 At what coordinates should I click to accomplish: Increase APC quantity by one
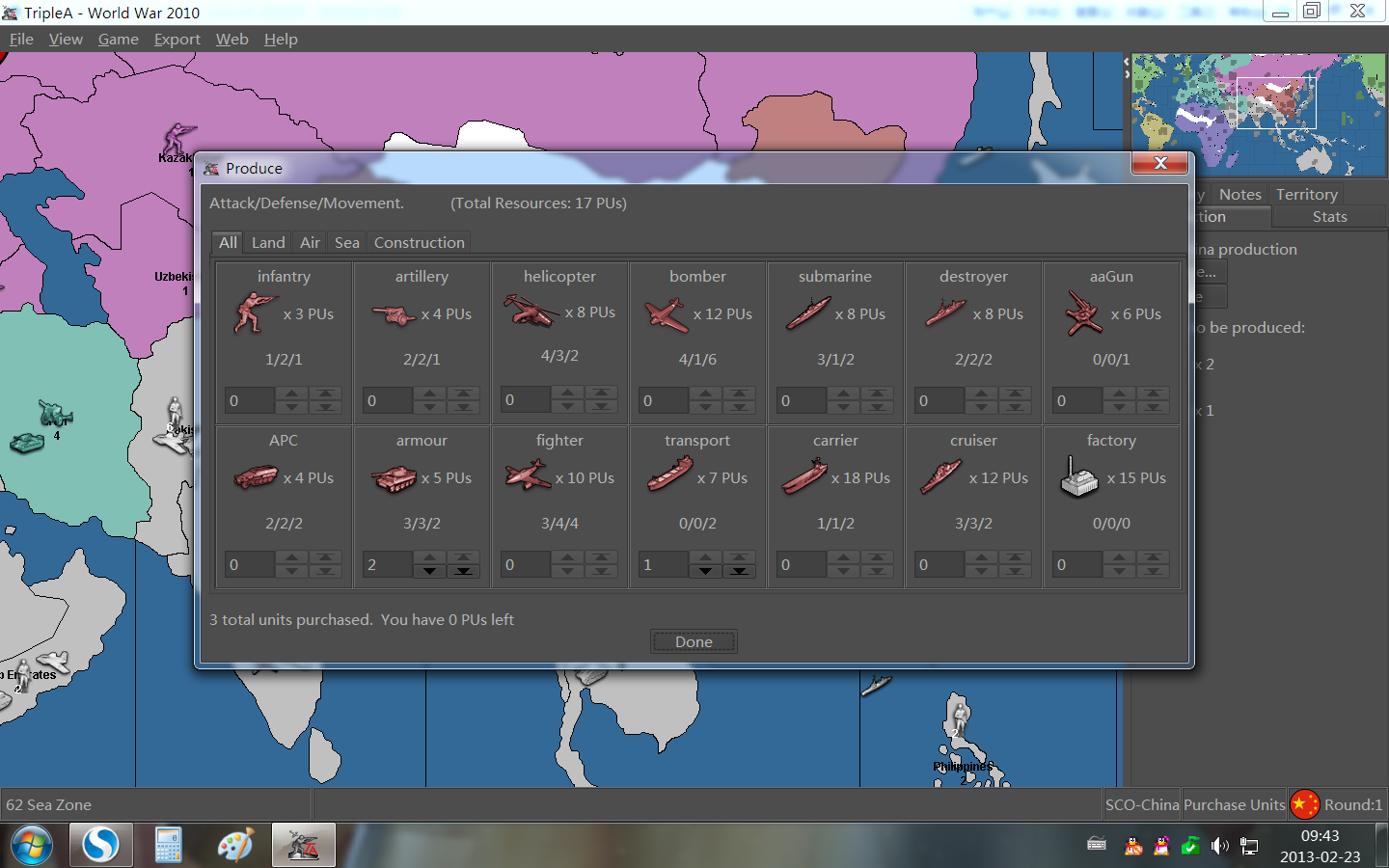(x=291, y=557)
